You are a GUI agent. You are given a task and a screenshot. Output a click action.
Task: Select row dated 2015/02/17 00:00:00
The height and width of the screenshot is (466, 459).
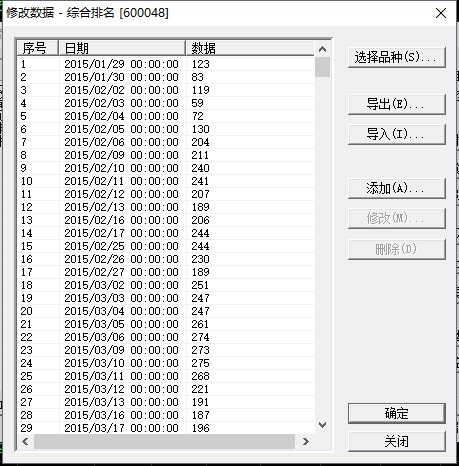[x=166, y=233]
